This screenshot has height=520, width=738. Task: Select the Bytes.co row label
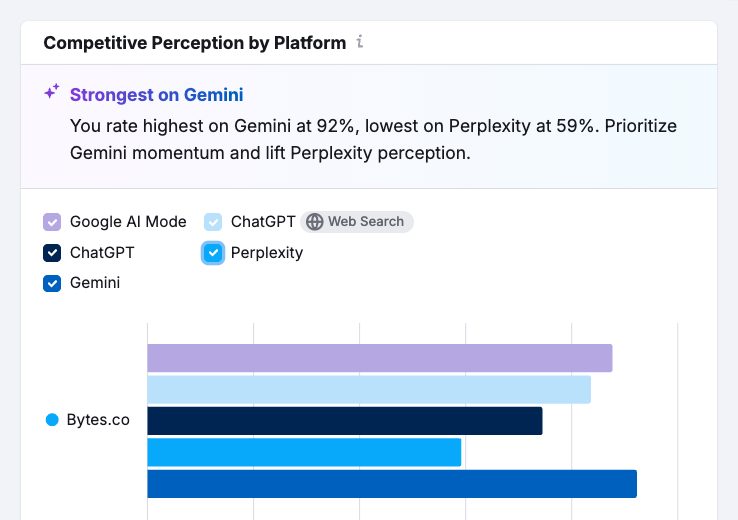pyautogui.click(x=98, y=420)
